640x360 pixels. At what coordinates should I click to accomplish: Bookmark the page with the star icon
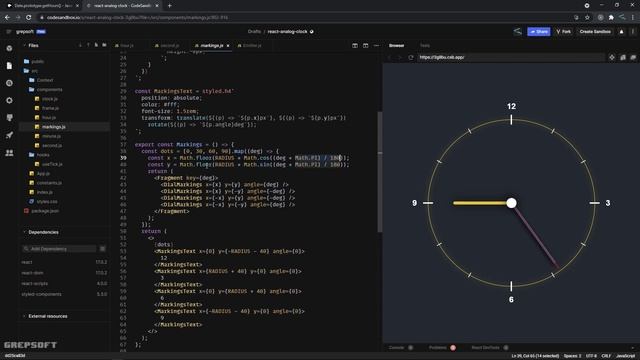coord(587,18)
